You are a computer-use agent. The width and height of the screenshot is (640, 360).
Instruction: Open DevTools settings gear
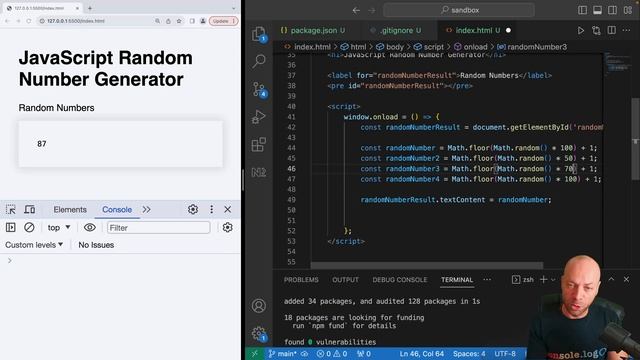point(193,209)
